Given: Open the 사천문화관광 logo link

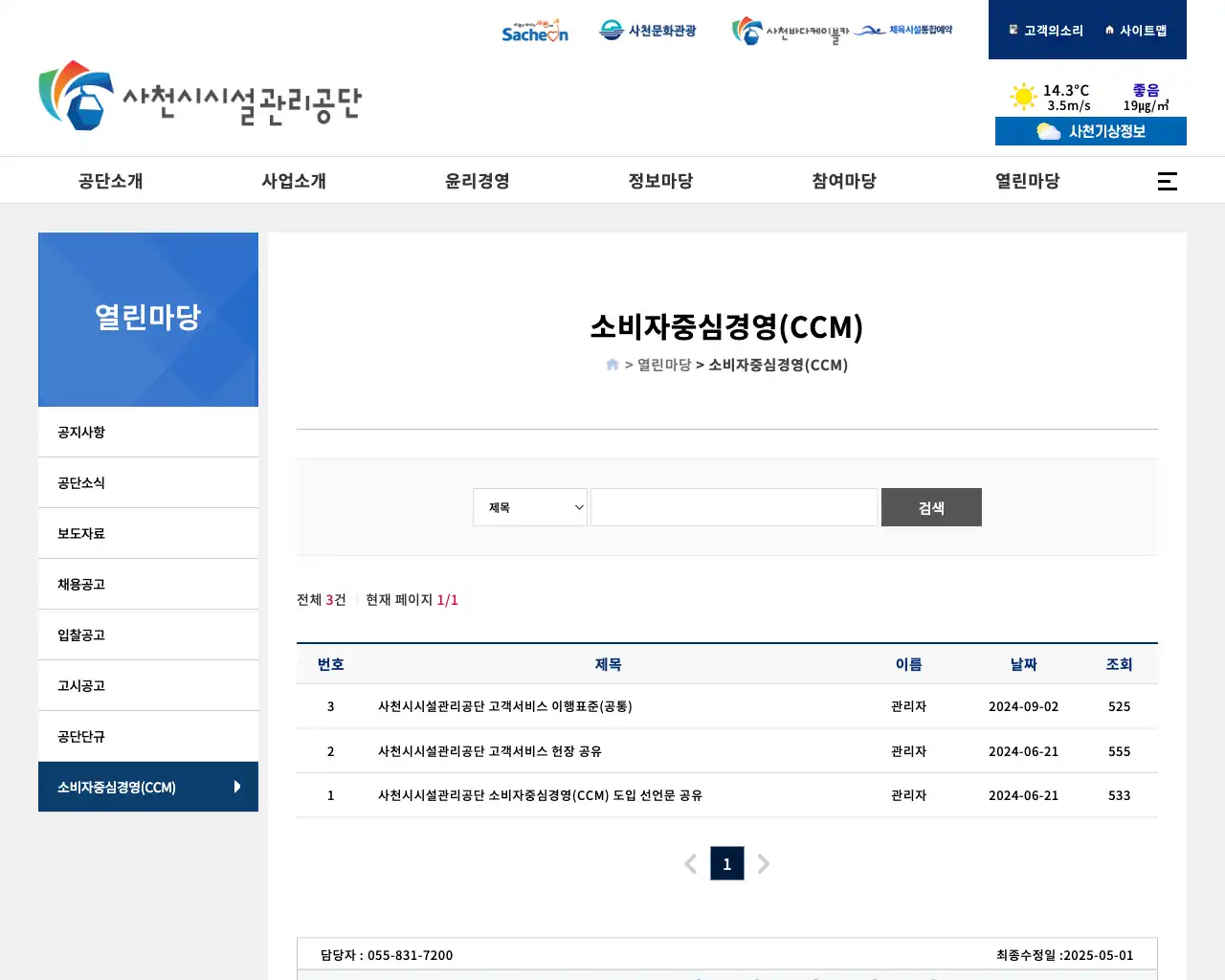Looking at the screenshot, I should (648, 31).
